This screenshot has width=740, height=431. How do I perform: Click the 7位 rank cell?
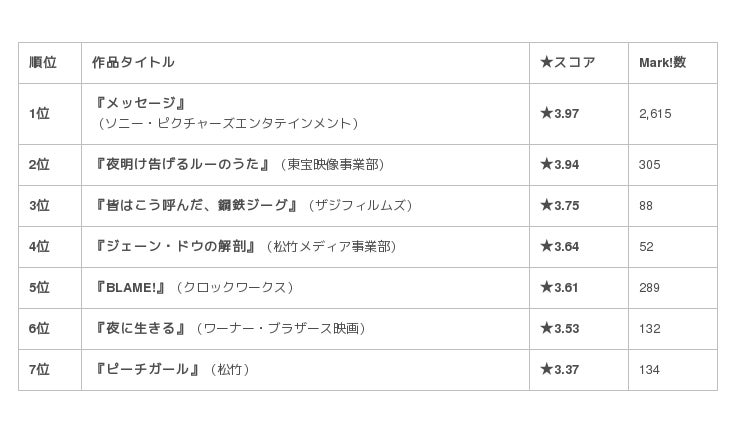point(39,369)
